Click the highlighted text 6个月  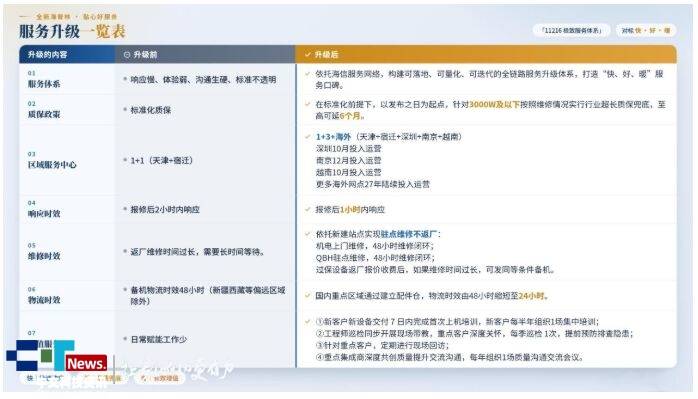click(350, 116)
